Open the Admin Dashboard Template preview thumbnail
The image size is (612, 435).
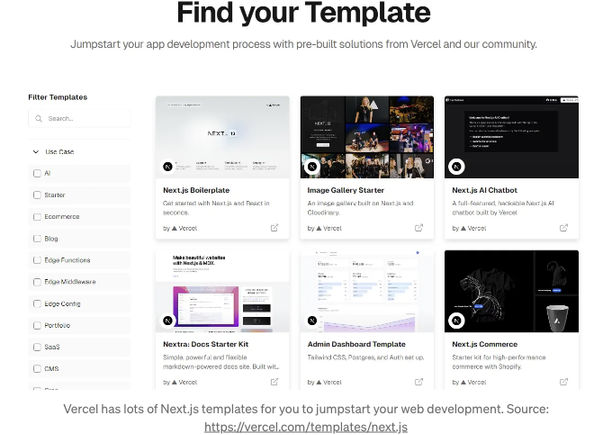point(367,291)
